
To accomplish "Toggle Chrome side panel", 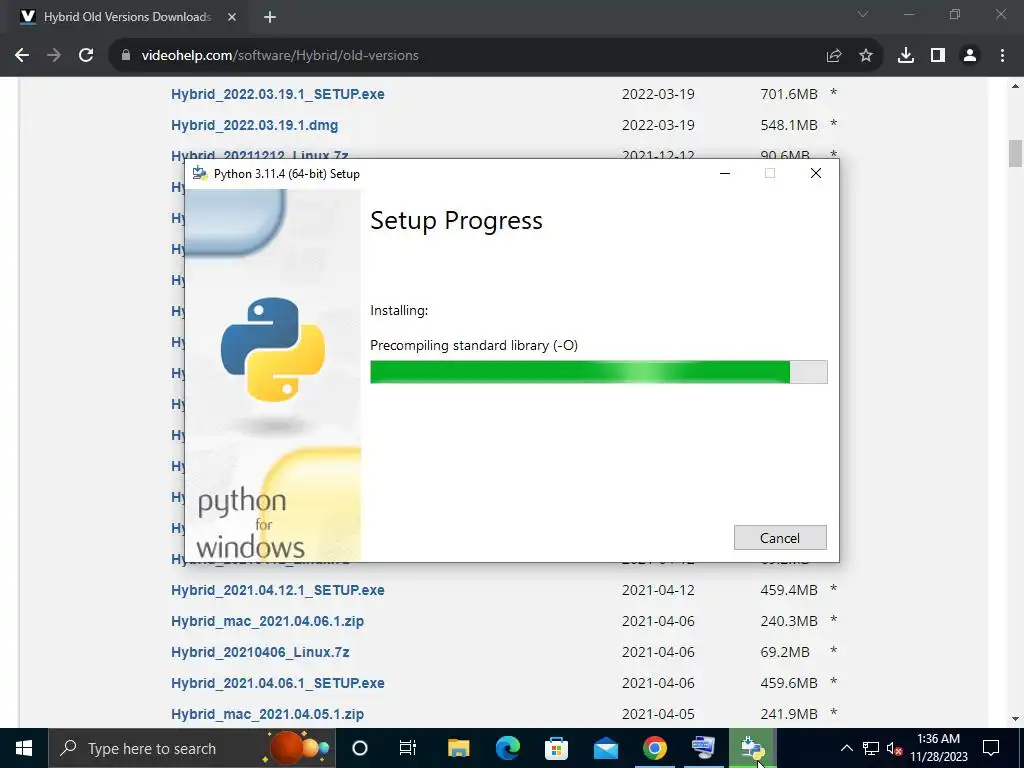I will 938,56.
